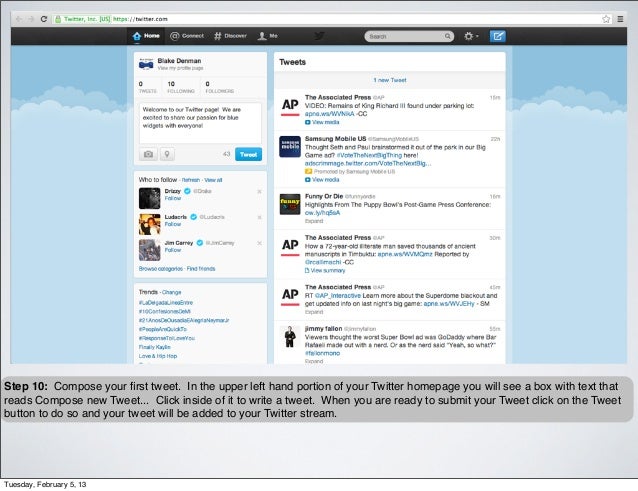
Task: Open the Connect tab
Action: [187, 36]
